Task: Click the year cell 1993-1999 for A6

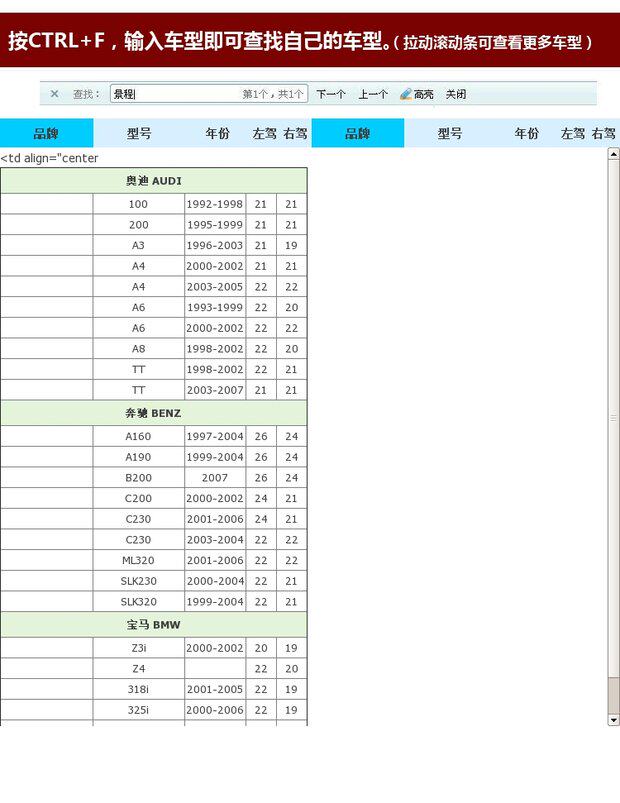Action: [x=215, y=307]
